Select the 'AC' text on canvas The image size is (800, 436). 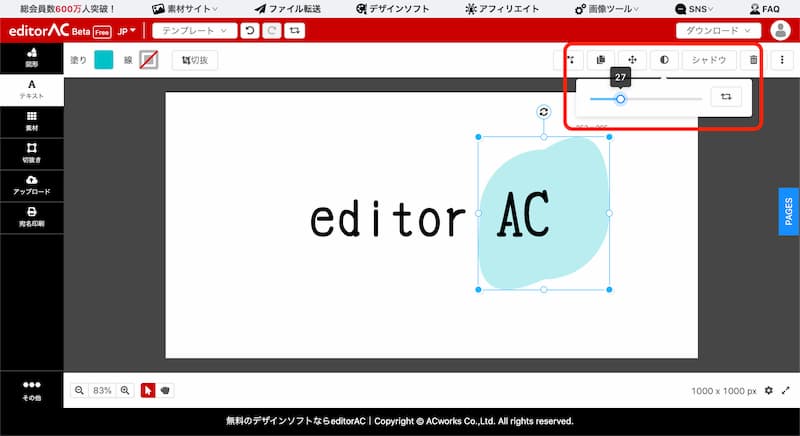pyautogui.click(x=524, y=214)
